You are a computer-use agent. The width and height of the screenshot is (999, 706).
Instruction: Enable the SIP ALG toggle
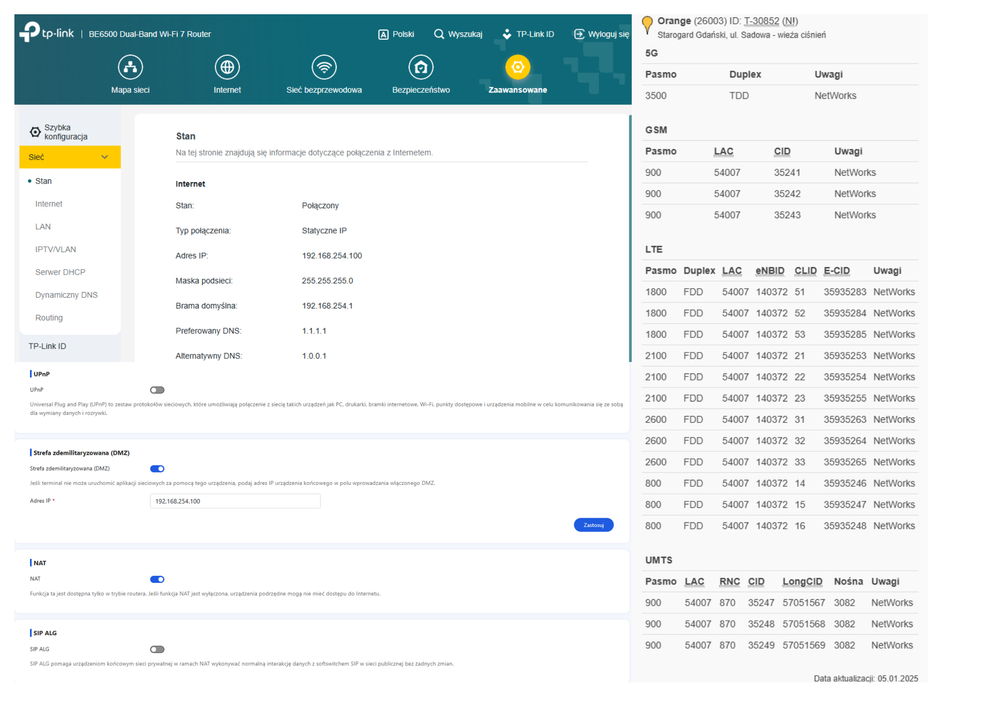tap(157, 649)
